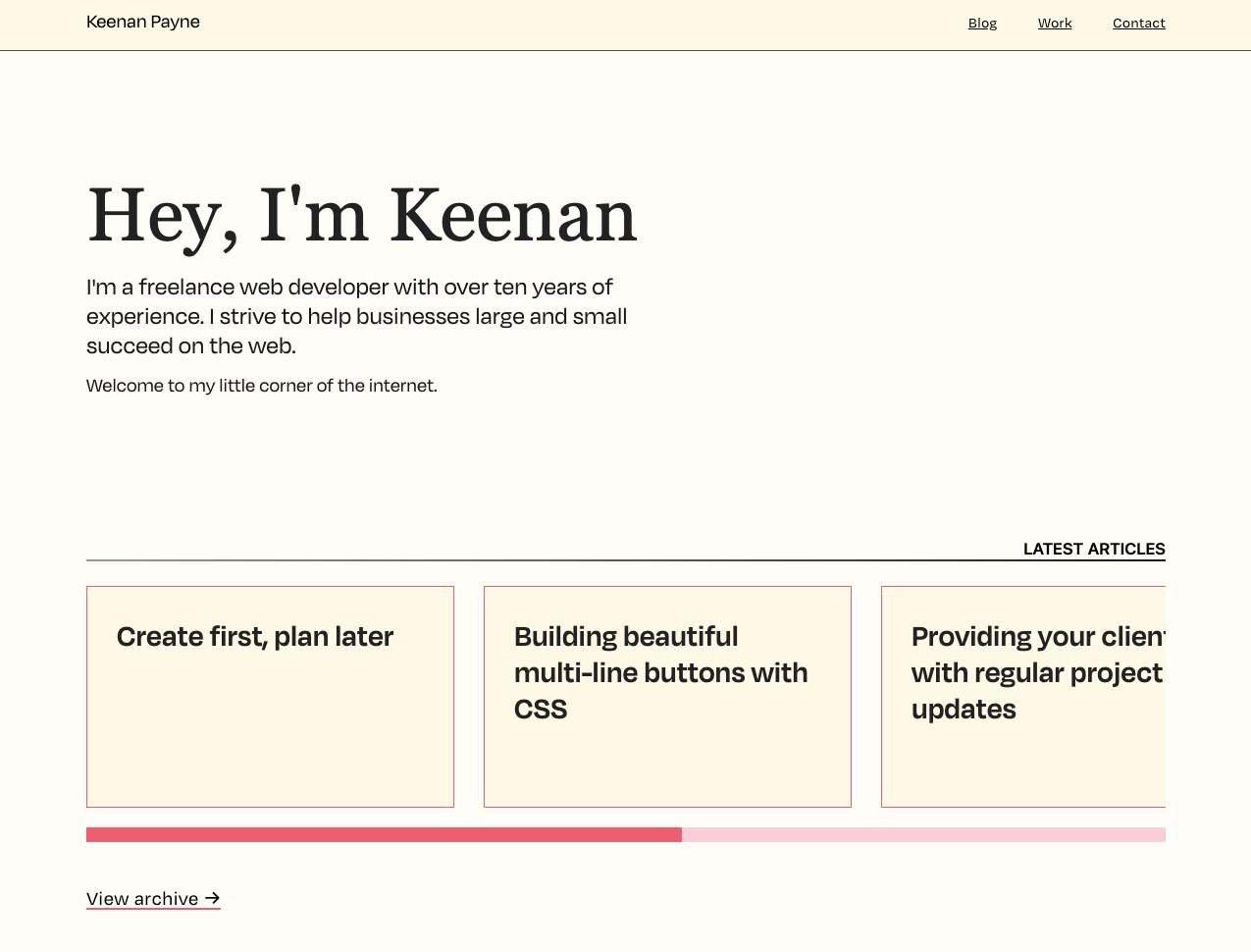This screenshot has width=1251, height=952.
Task: Open the 'Create first, plan later' article
Action: (x=255, y=637)
